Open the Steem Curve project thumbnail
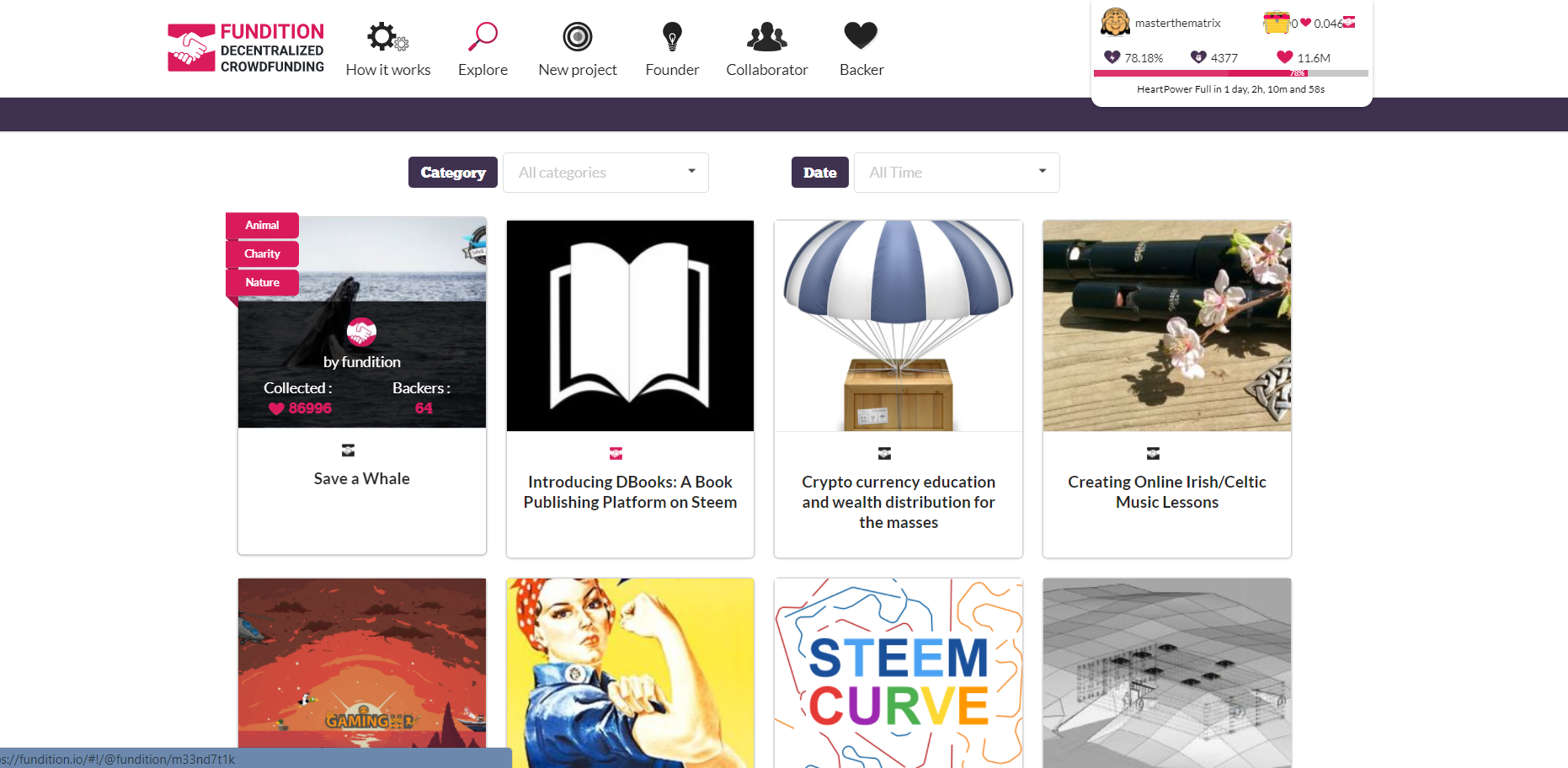This screenshot has height=768, width=1568. point(899,673)
